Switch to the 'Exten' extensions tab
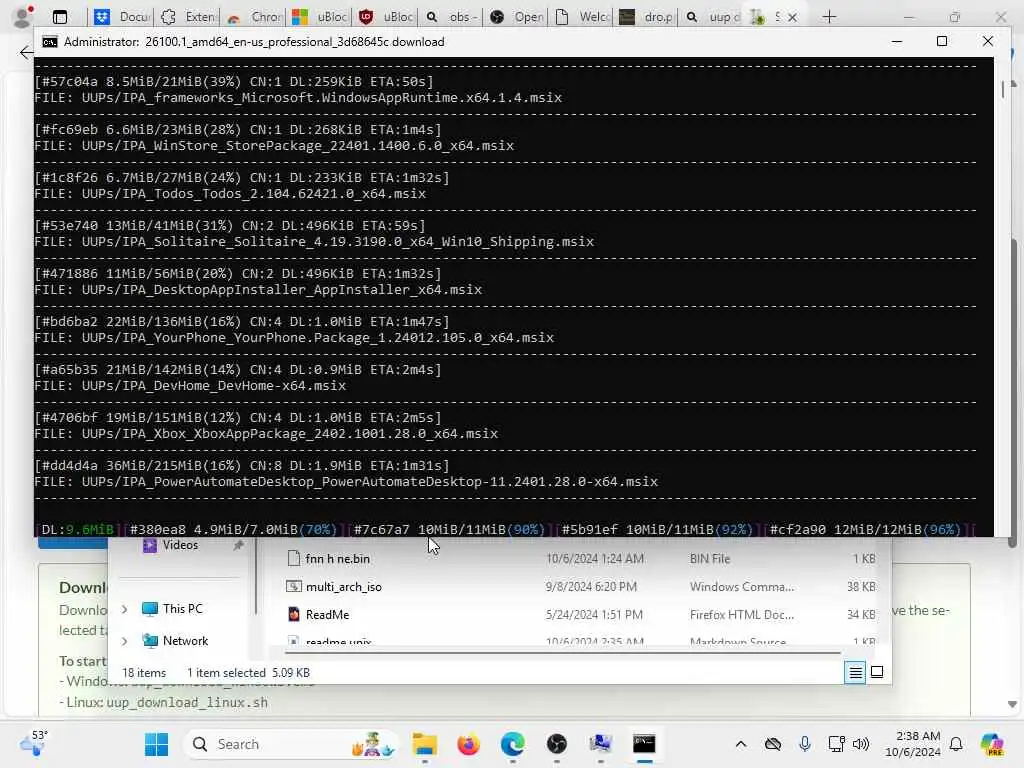Screen dimensions: 1024x768 point(188,17)
